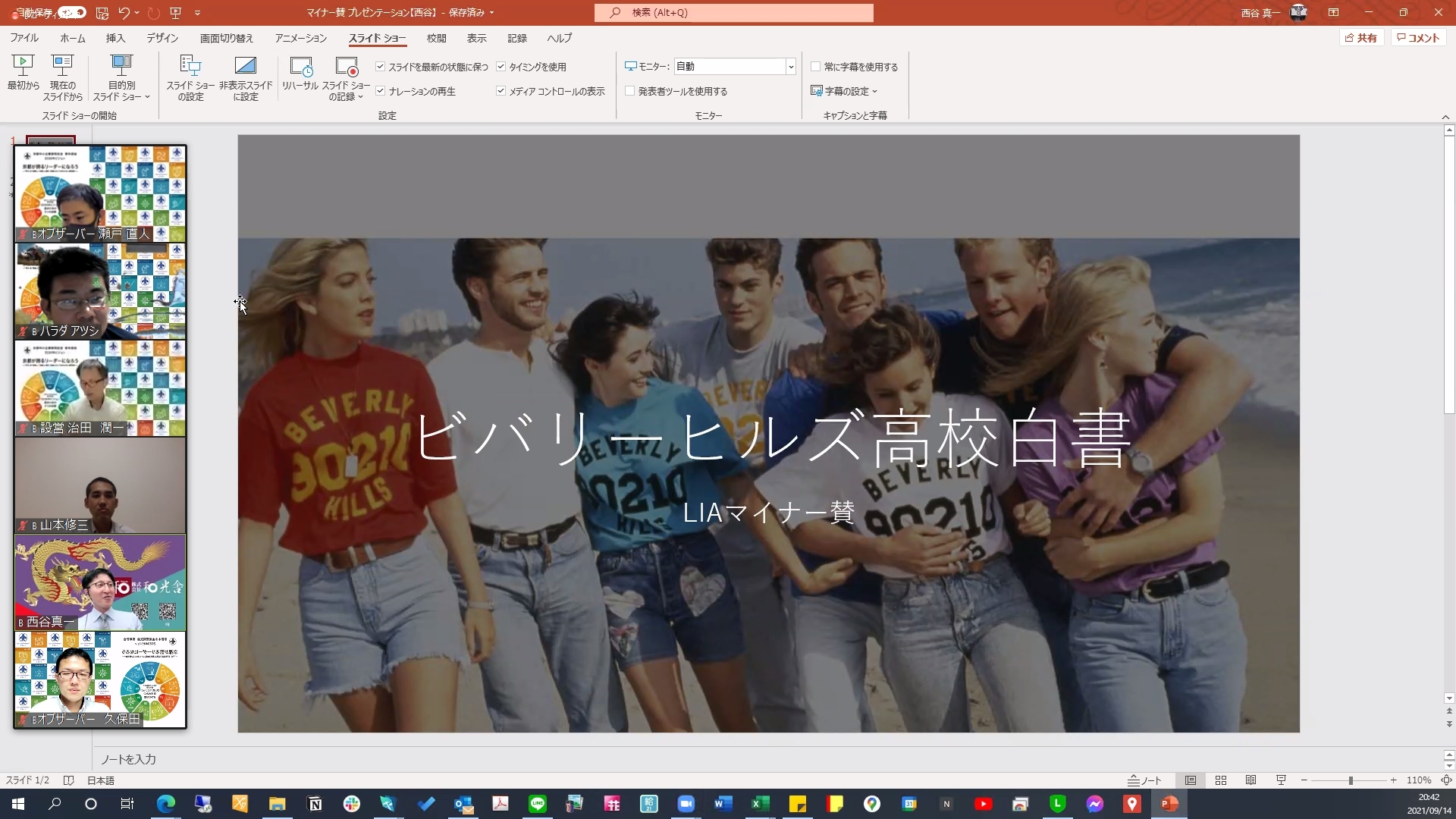Open Ribbon Display Options icon
The width and height of the screenshot is (1456, 819).
1333,13
